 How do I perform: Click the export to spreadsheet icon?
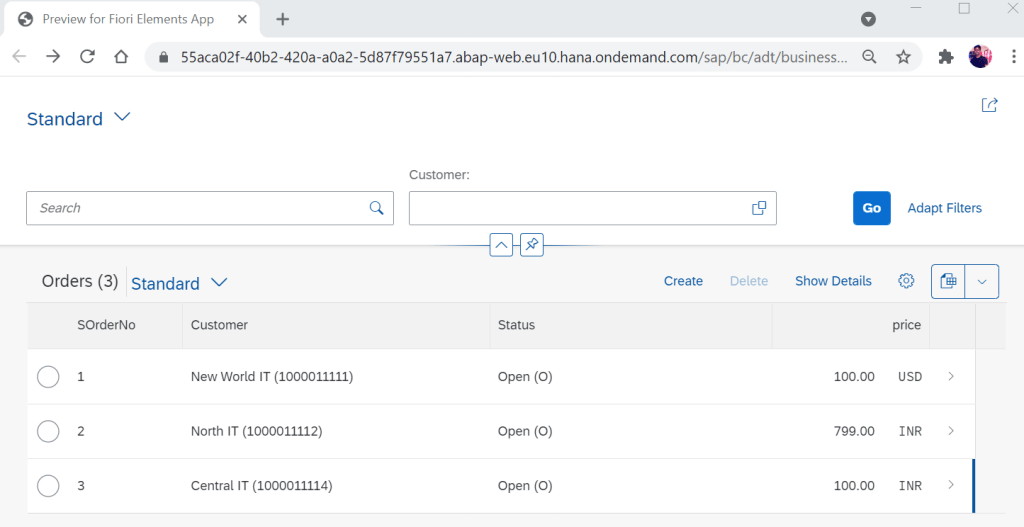click(x=948, y=282)
